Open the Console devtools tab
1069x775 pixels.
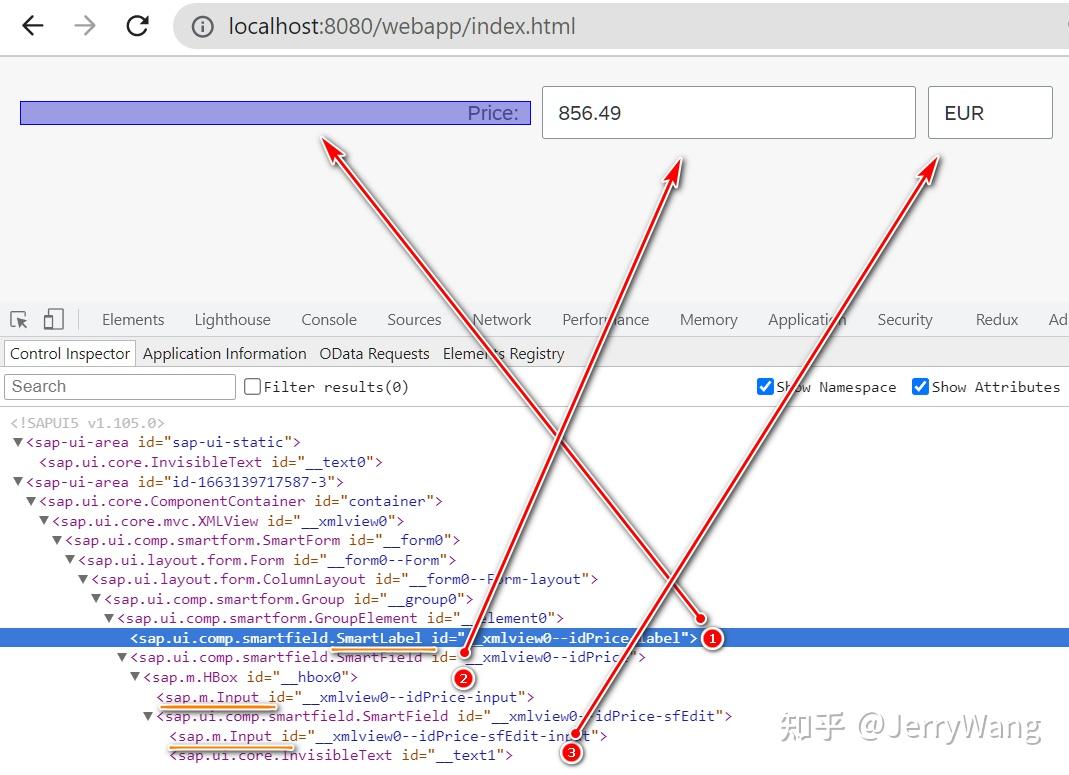point(329,320)
